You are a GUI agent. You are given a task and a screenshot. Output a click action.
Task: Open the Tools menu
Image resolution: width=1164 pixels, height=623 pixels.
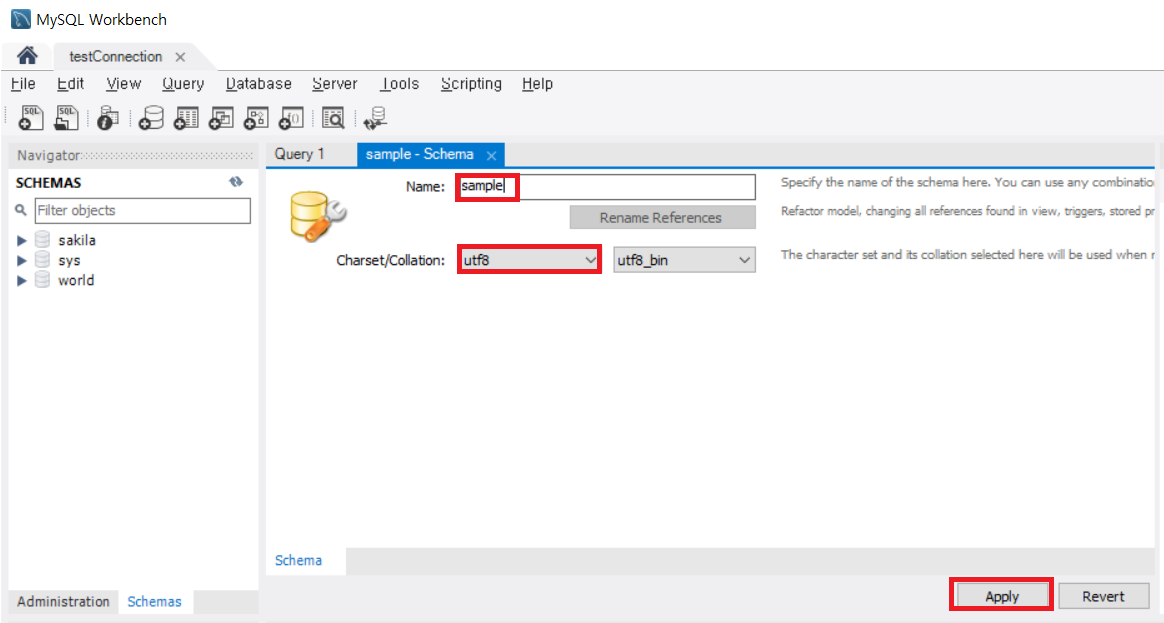[399, 84]
